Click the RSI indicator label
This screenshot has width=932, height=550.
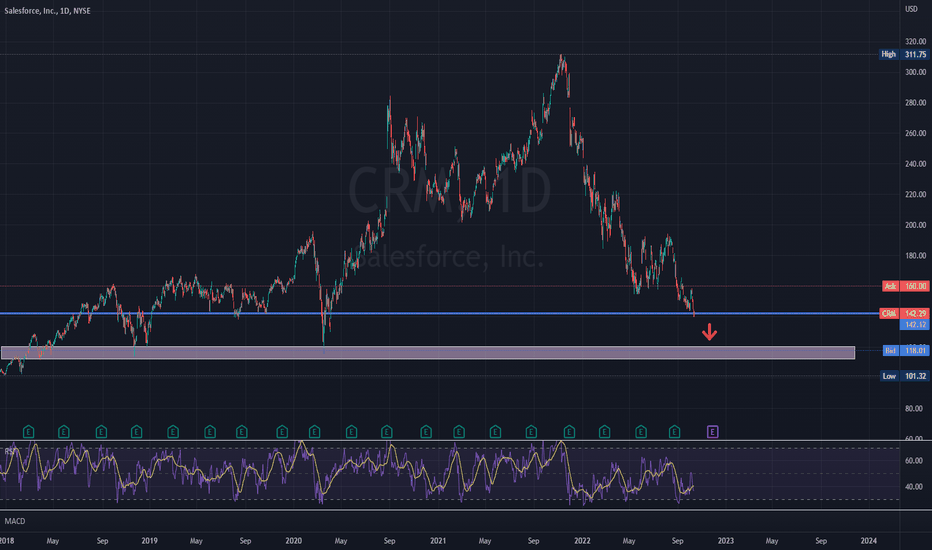point(10,452)
